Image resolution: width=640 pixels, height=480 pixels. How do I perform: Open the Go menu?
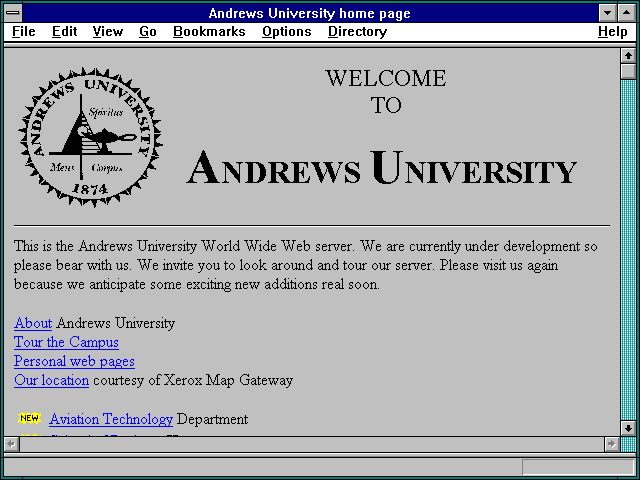[148, 31]
